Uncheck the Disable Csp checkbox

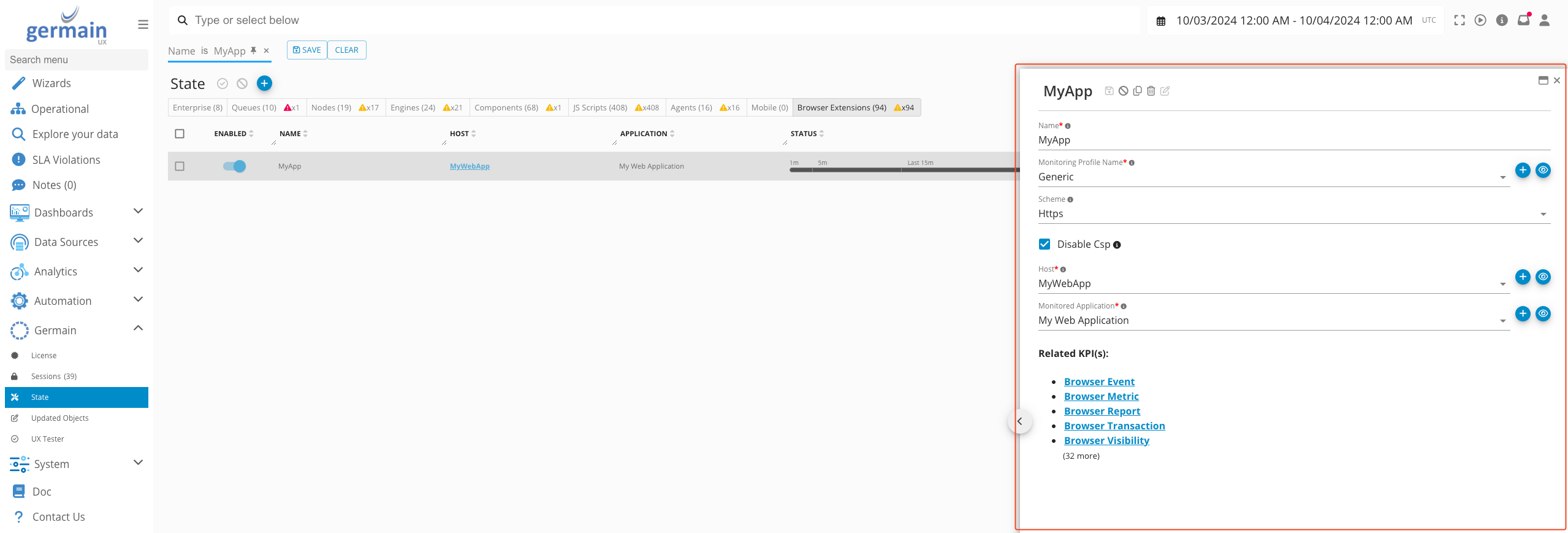1045,245
